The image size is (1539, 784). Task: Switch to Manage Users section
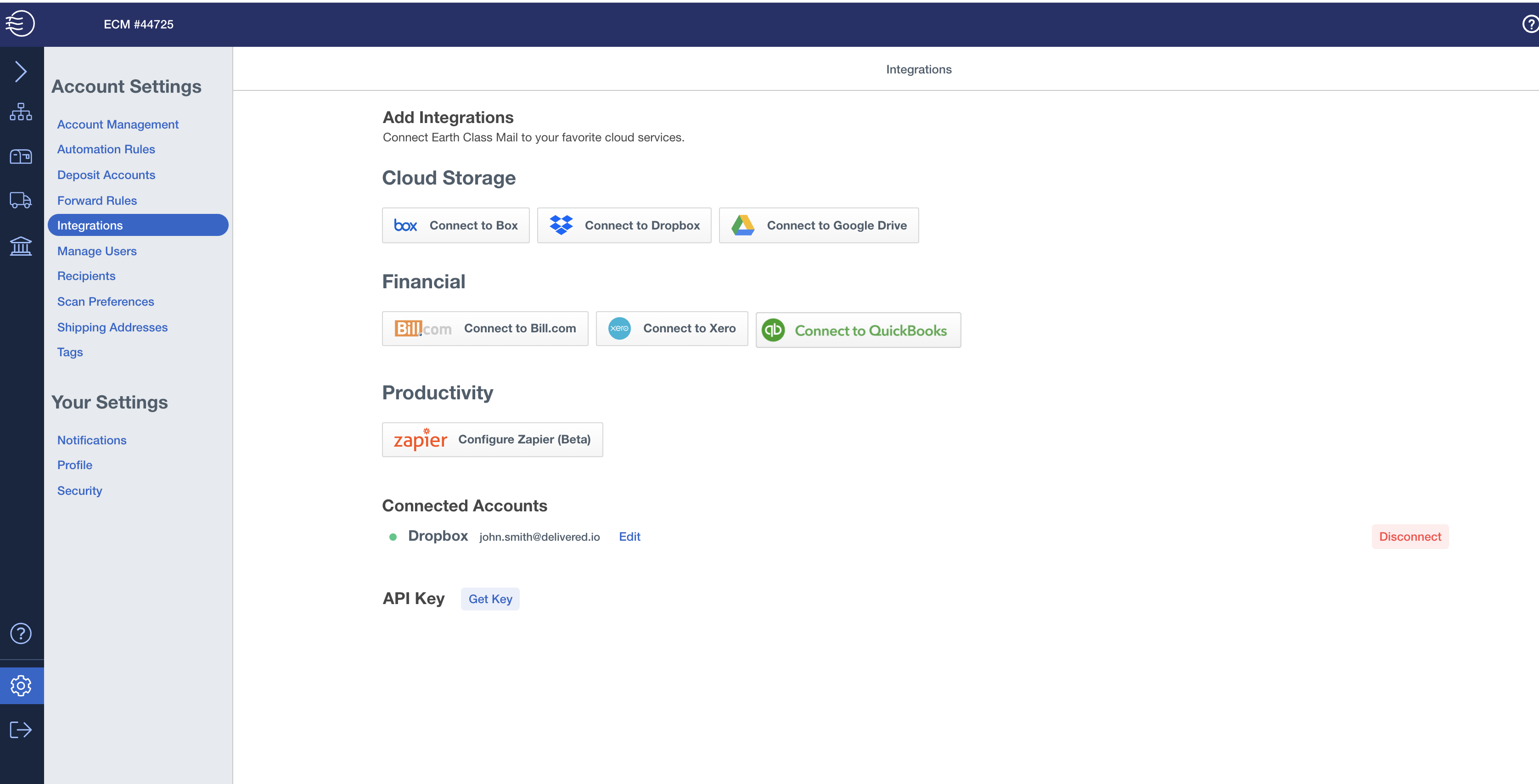(97, 251)
